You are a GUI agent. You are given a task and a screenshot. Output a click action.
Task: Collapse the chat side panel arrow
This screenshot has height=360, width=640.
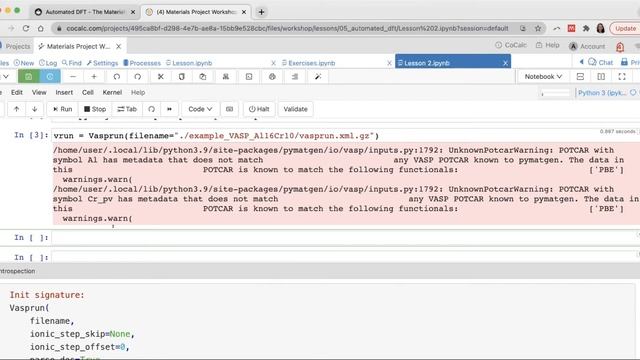581,62
